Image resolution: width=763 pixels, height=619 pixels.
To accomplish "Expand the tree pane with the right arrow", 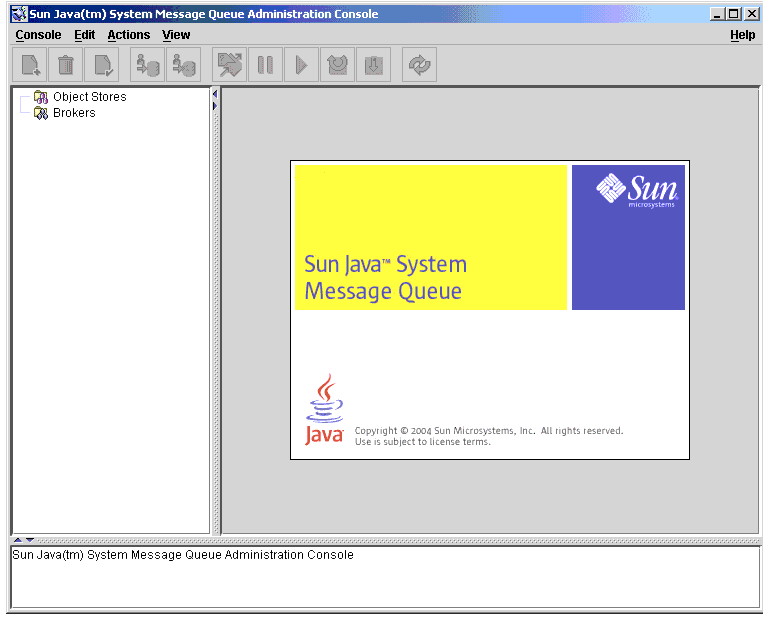I will pyautogui.click(x=215, y=106).
